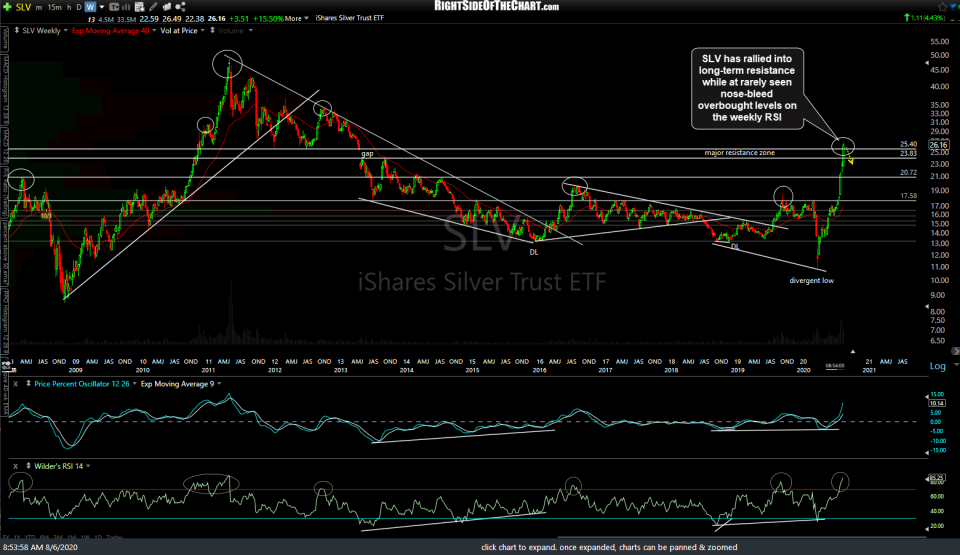The image size is (960, 555).
Task: Select the 'm' minute timeframe
Action: [x=39, y=7]
